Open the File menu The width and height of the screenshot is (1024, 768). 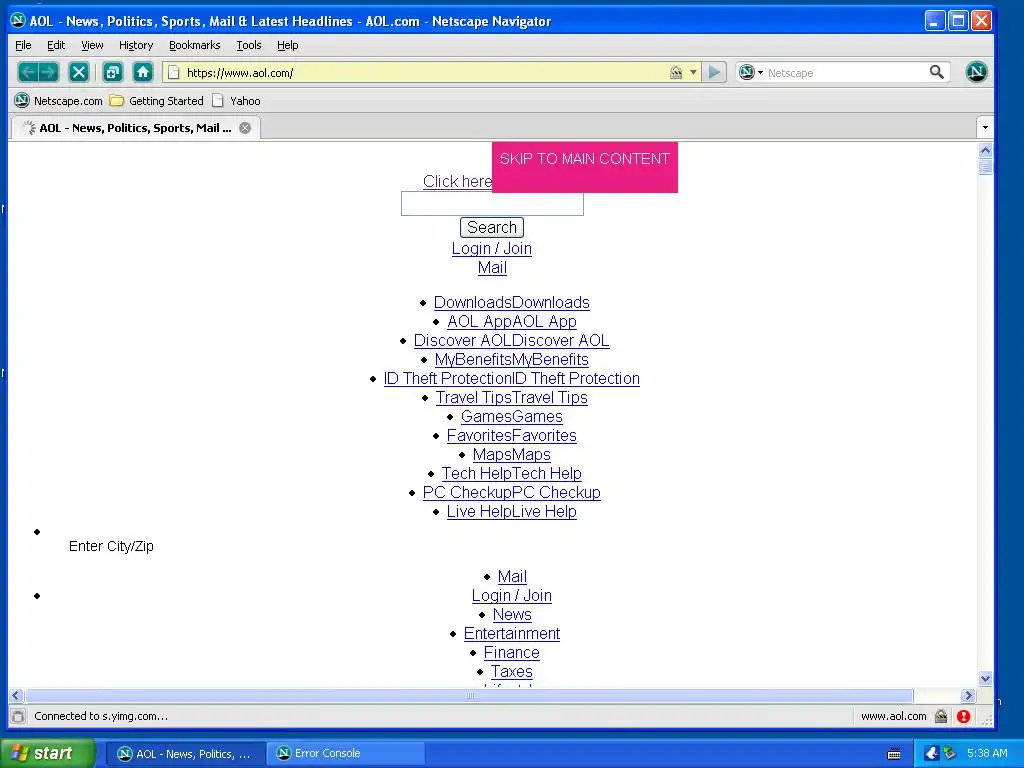coord(23,45)
